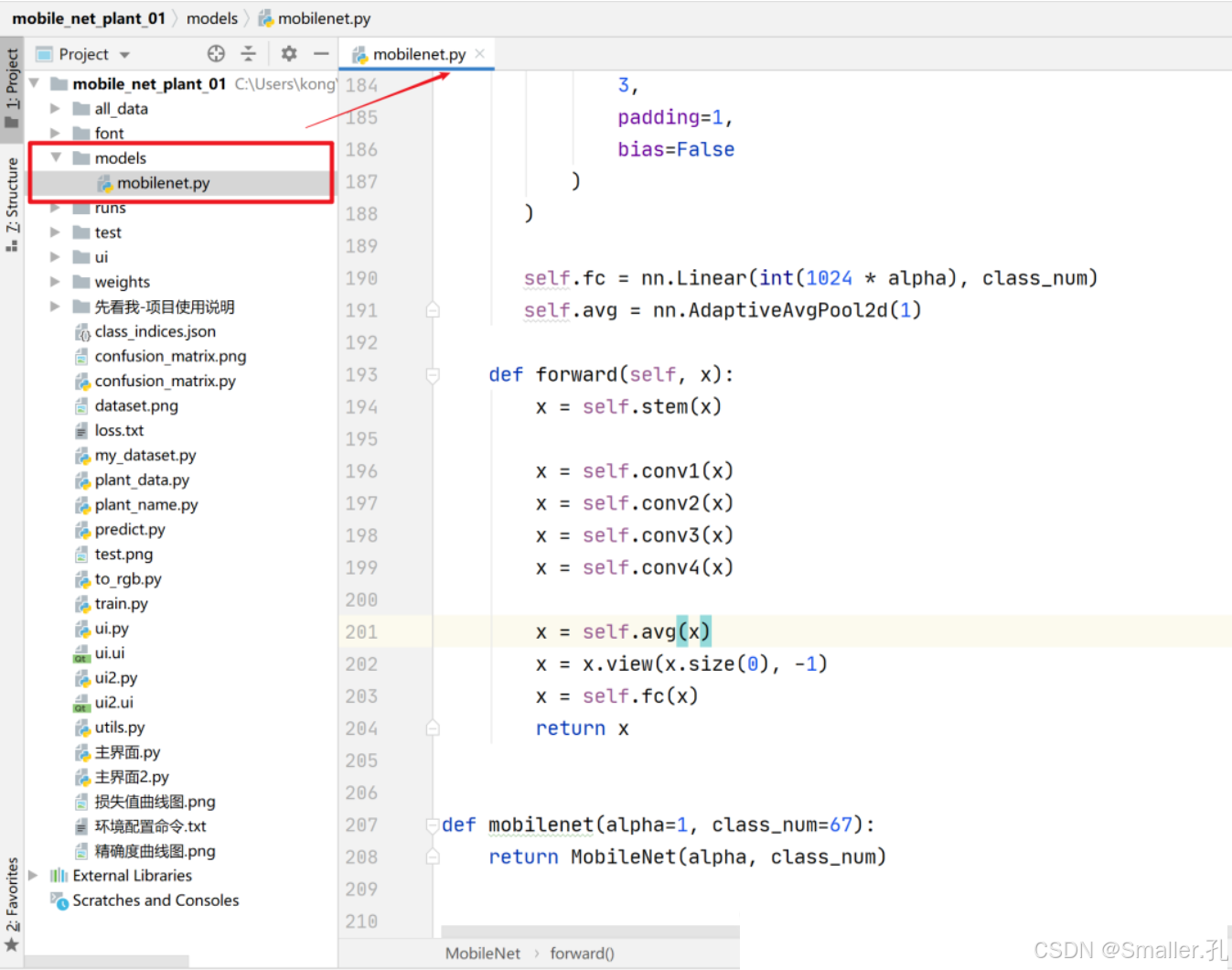Toggle fold marker at line 207 def mobilenet
Image resolution: width=1232 pixels, height=970 pixels.
click(x=433, y=824)
